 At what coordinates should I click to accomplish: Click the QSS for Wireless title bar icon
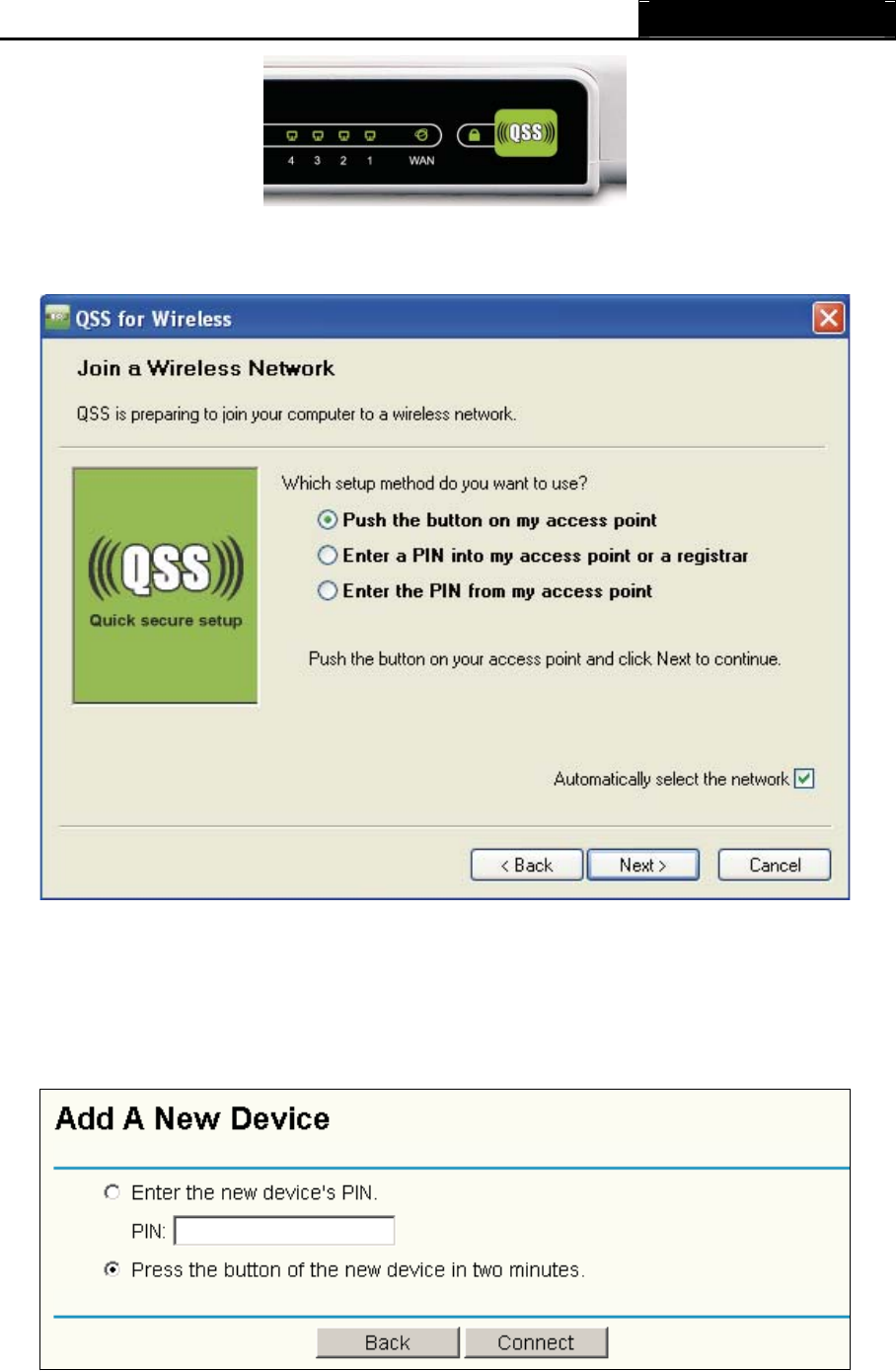coord(58,318)
